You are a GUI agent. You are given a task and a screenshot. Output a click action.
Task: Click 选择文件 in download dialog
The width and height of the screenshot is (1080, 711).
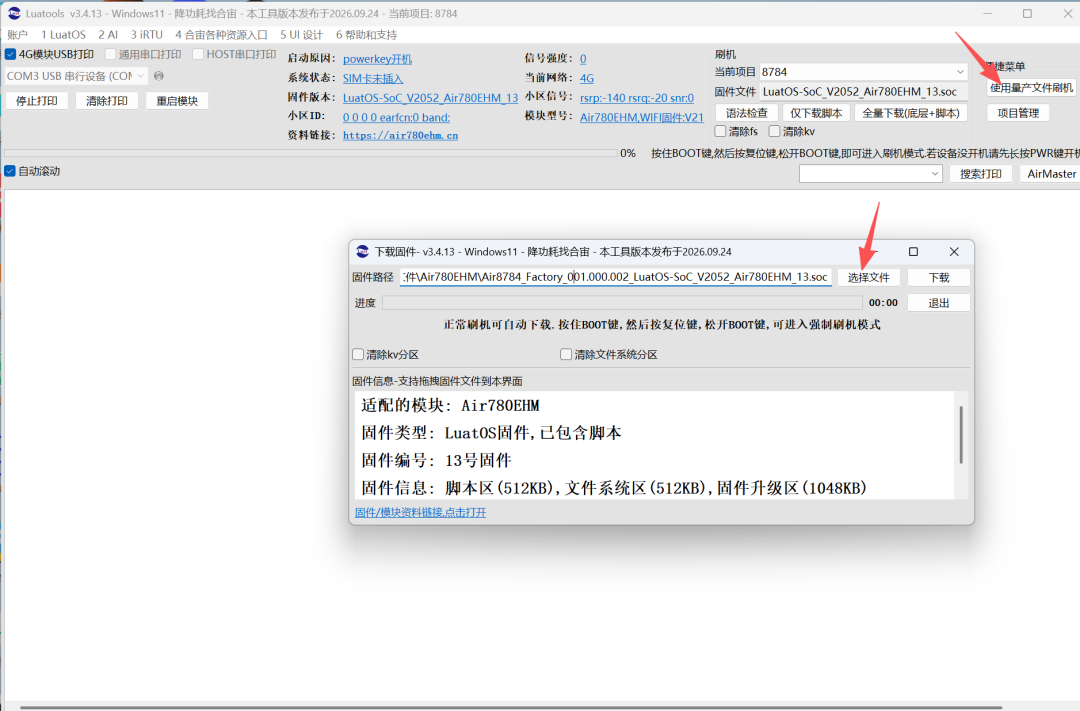tap(869, 277)
